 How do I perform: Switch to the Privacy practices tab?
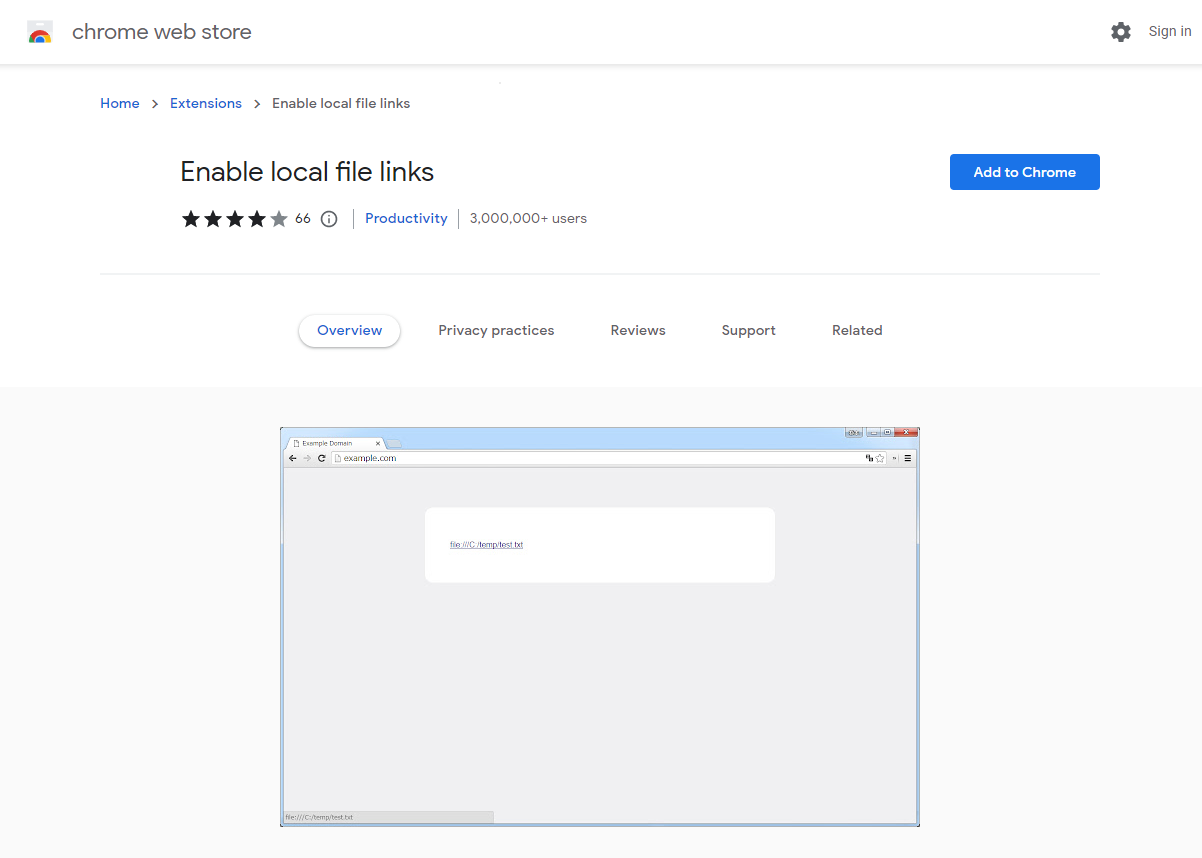[496, 331]
